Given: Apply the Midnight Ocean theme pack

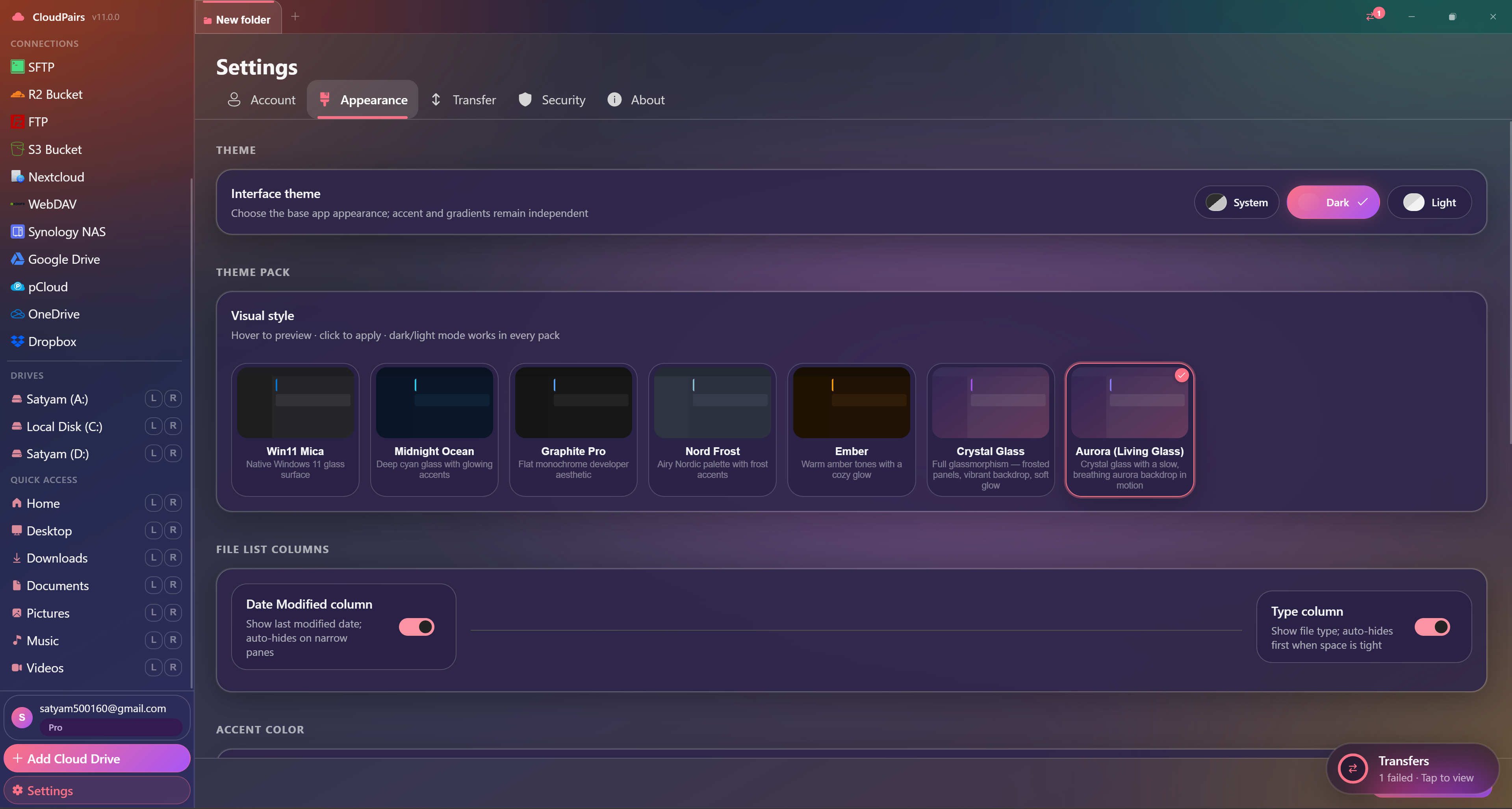Looking at the screenshot, I should tap(434, 430).
